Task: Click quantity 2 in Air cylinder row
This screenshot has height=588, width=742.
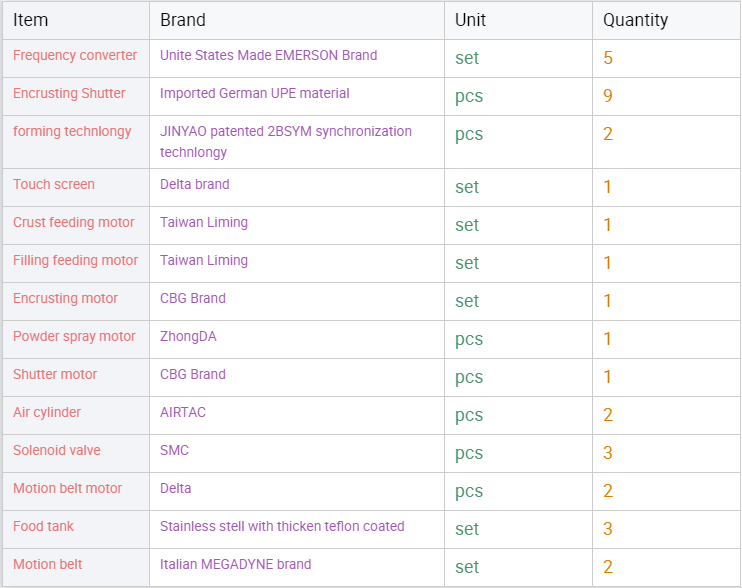Action: tap(608, 415)
